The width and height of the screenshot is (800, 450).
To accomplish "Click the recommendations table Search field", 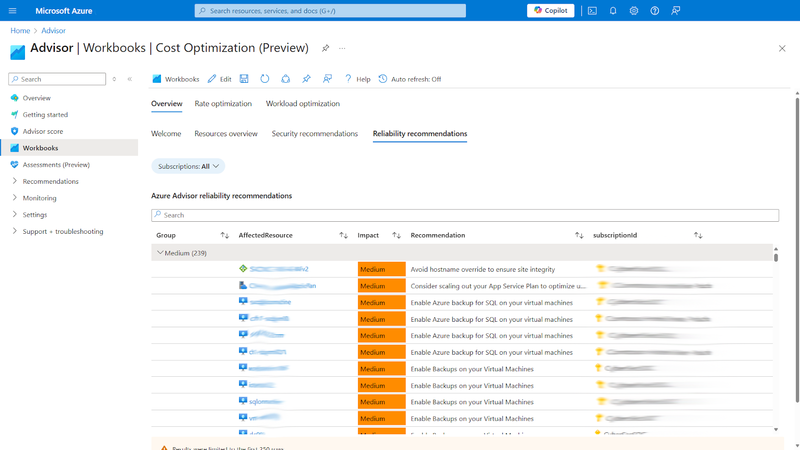I will [465, 215].
